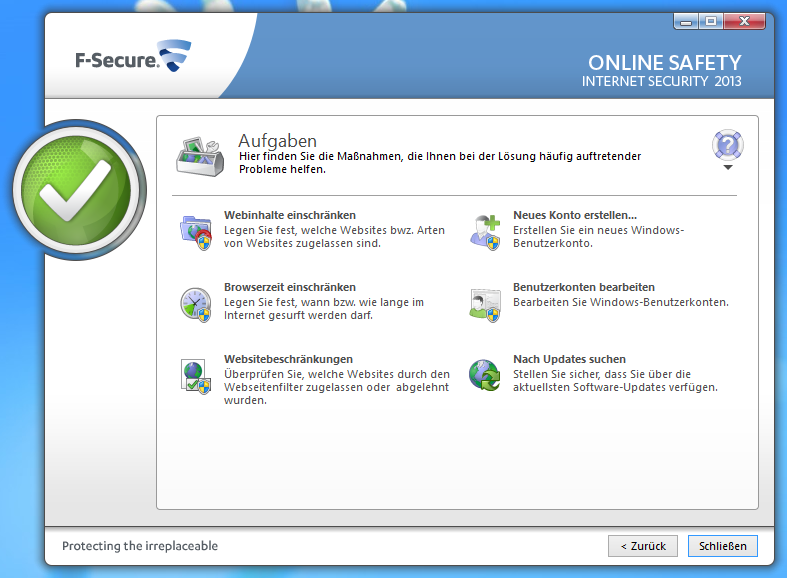Click the Browserzeit einschränken clock icon
The height and width of the screenshot is (578, 787).
(x=196, y=305)
